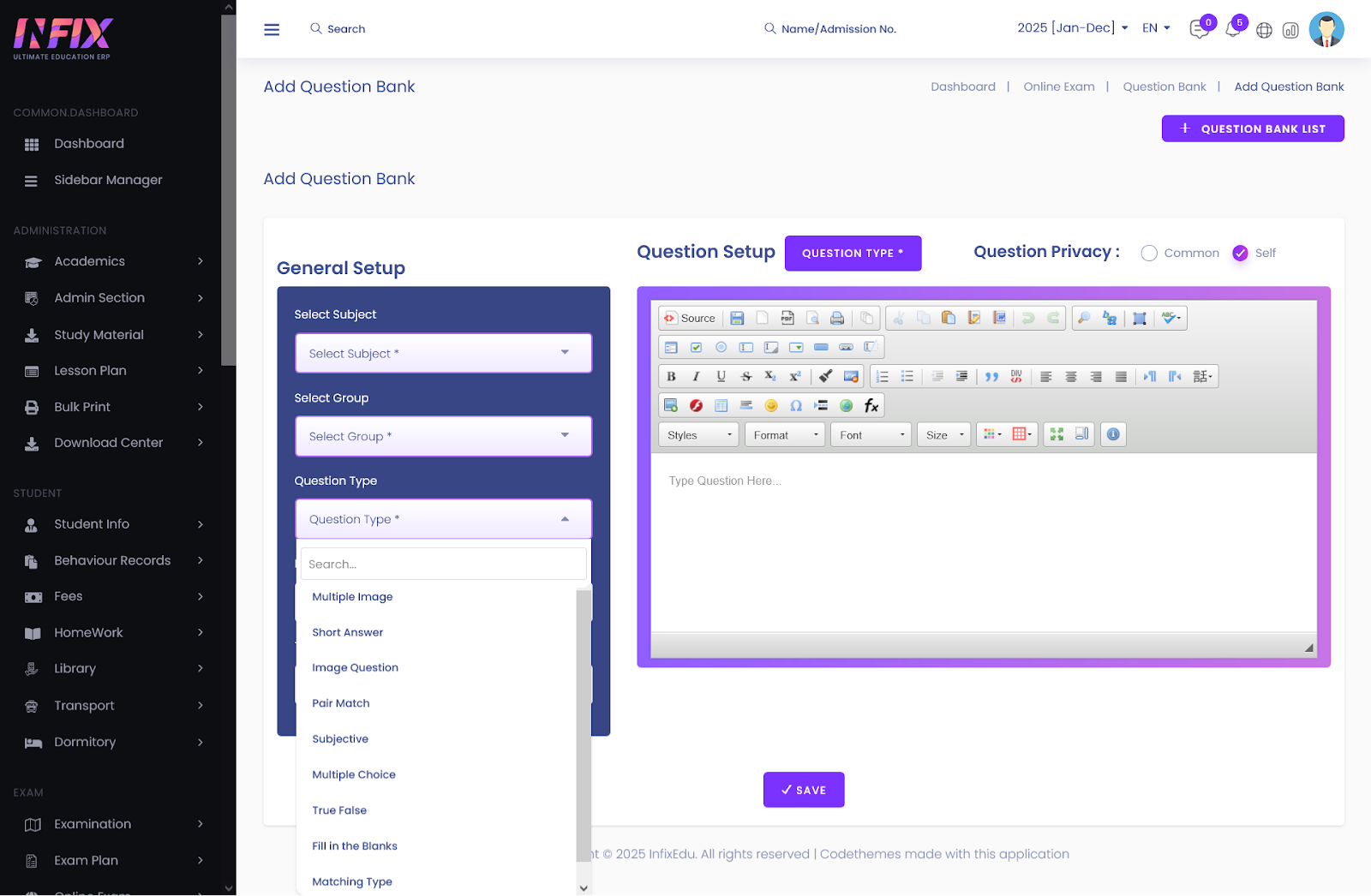Viewport: 1371px width, 896px height.
Task: Open the notifications bell icon
Action: click(x=1232, y=30)
